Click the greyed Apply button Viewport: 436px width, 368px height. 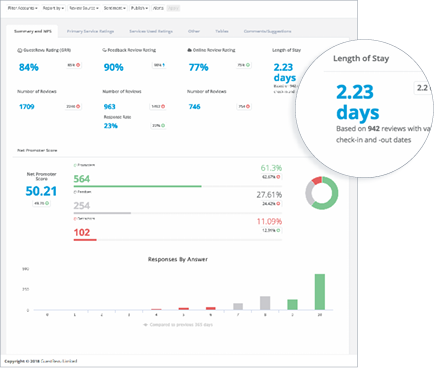point(173,8)
